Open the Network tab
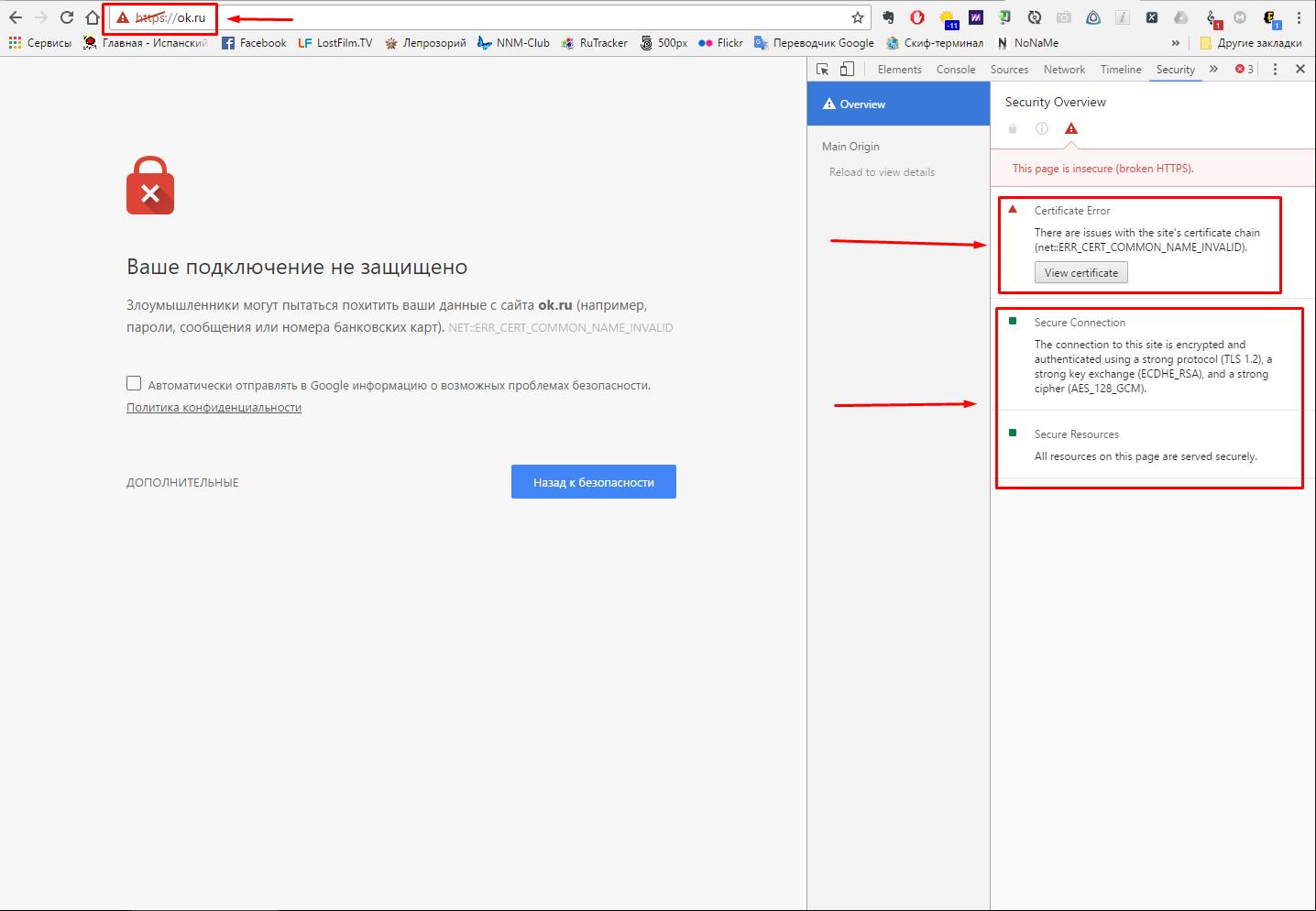Image resolution: width=1316 pixels, height=911 pixels. [x=1064, y=70]
